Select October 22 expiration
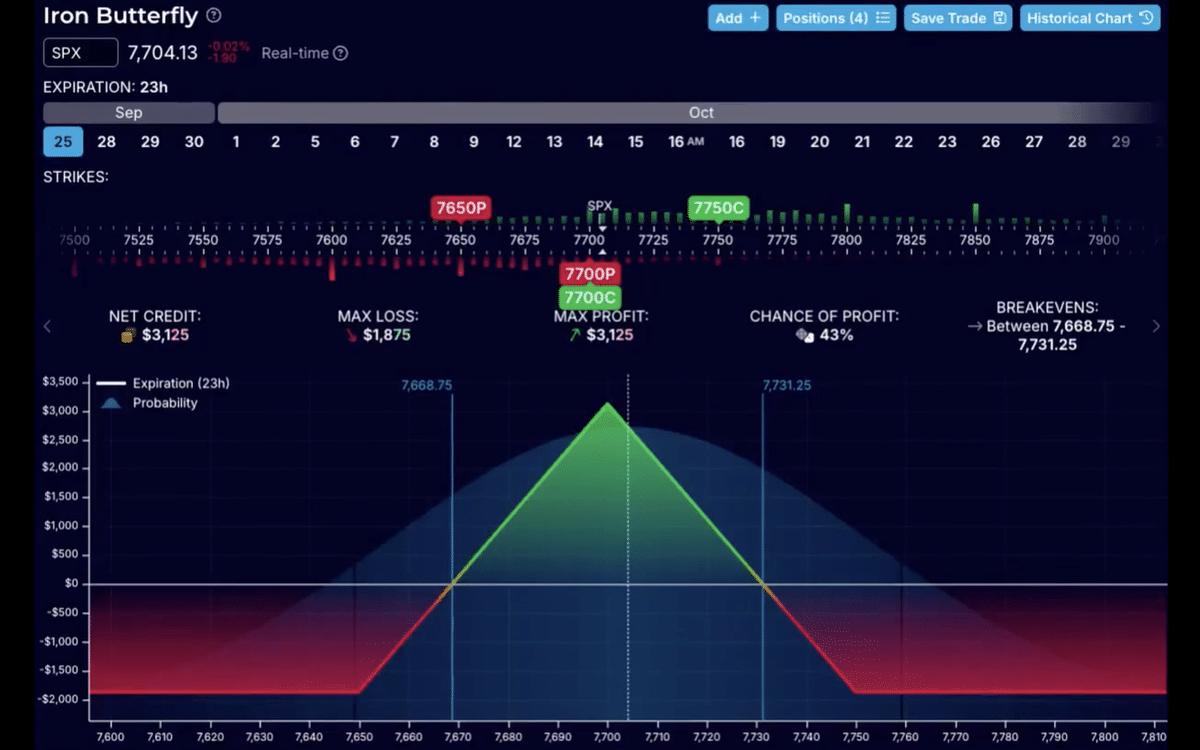 (x=904, y=142)
